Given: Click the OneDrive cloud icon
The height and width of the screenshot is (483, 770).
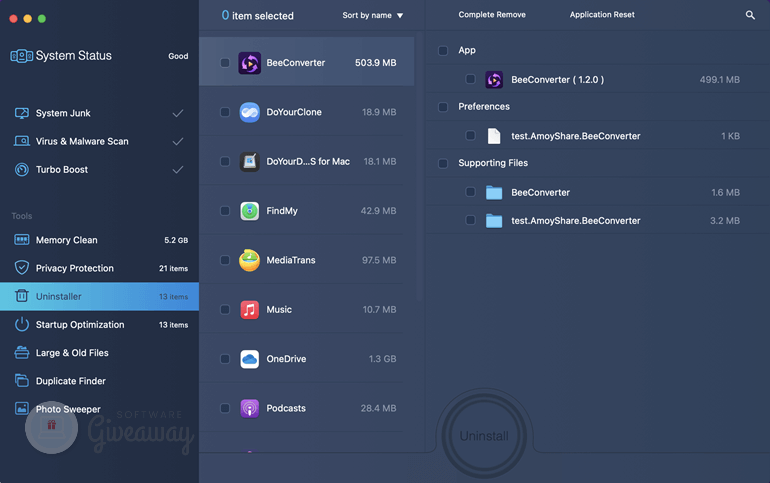Looking at the screenshot, I should coord(249,359).
